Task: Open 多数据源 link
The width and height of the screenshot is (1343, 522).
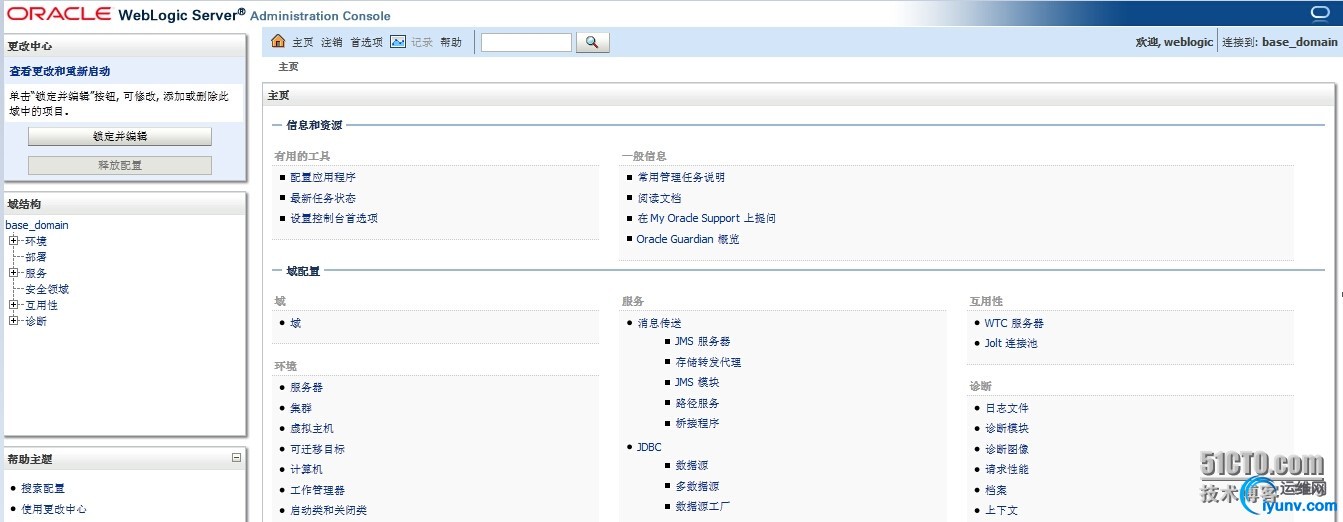Action: pos(697,486)
